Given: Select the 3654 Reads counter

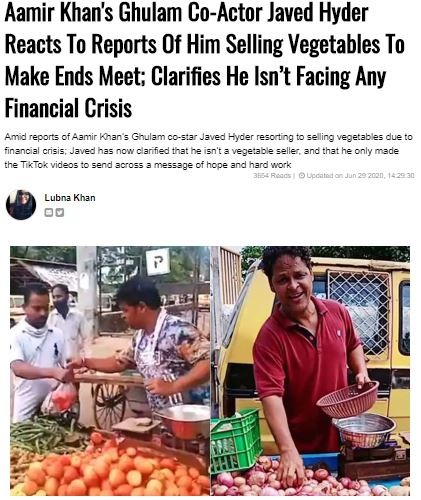Looking at the screenshot, I should tap(272, 175).
